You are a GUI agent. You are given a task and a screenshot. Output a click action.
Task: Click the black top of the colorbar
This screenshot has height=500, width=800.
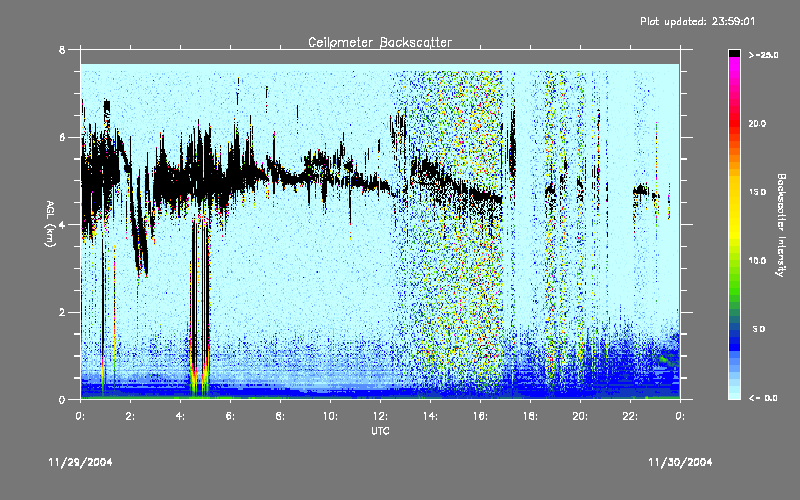[x=734, y=53]
